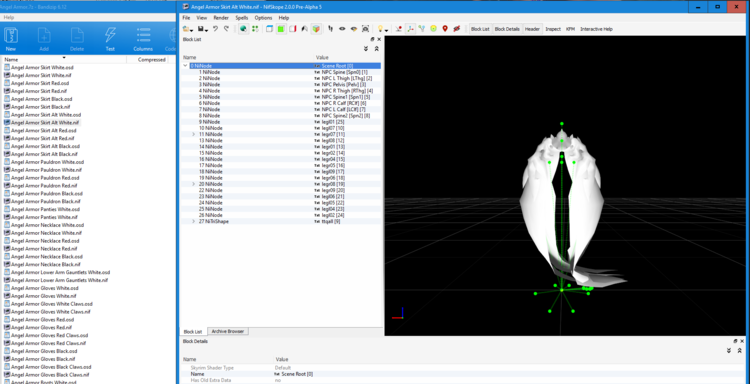Toggle the red Show Hidden icon

click(x=457, y=29)
